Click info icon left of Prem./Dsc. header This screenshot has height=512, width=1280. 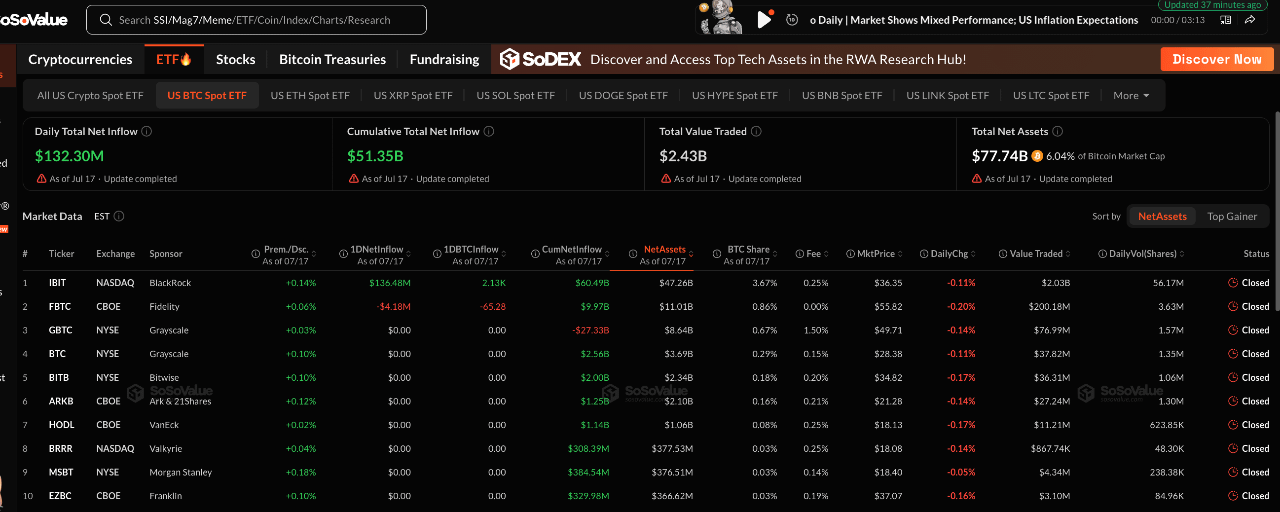[x=255, y=254]
